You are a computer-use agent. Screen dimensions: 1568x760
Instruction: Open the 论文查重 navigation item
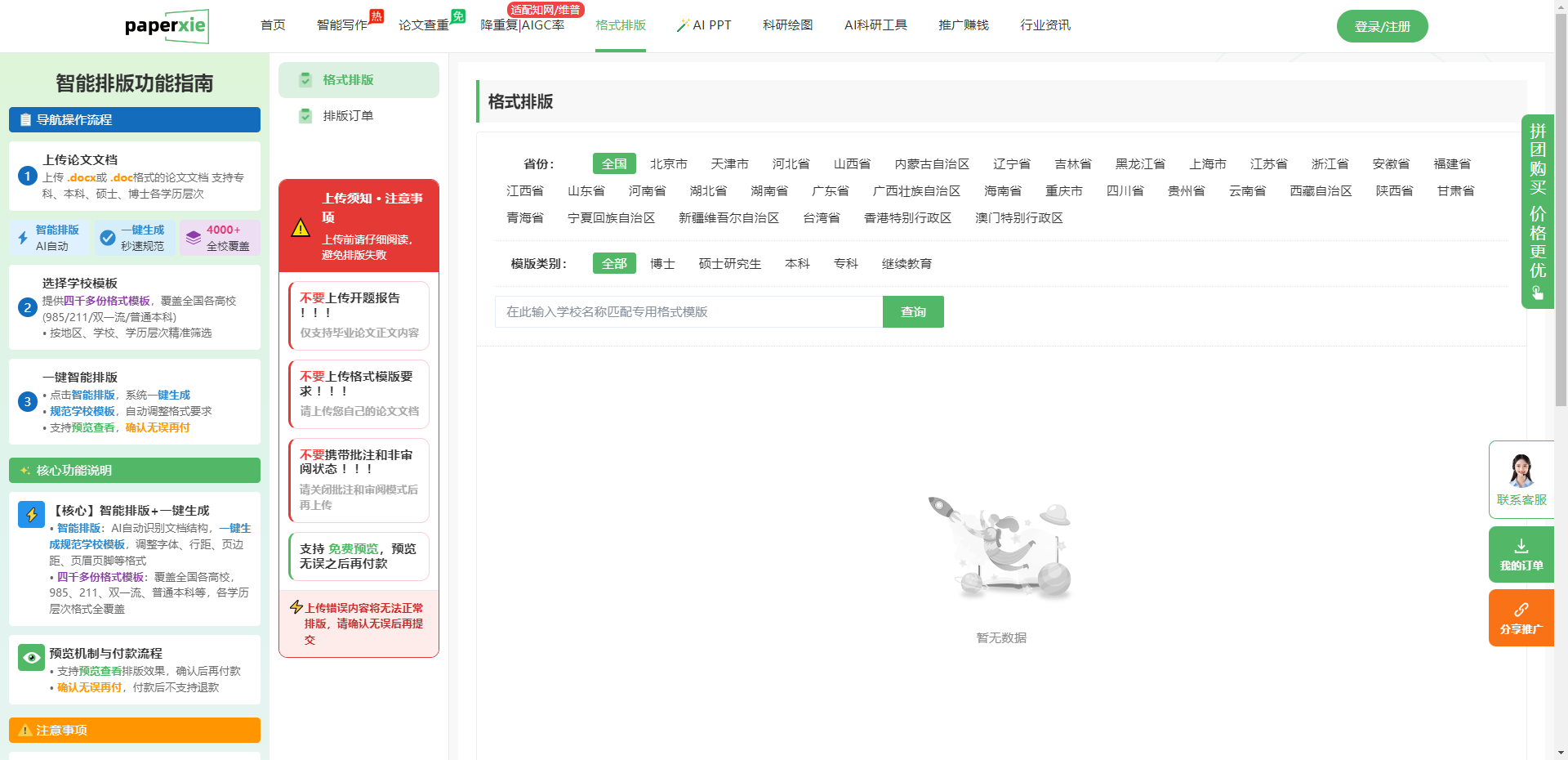point(423,25)
